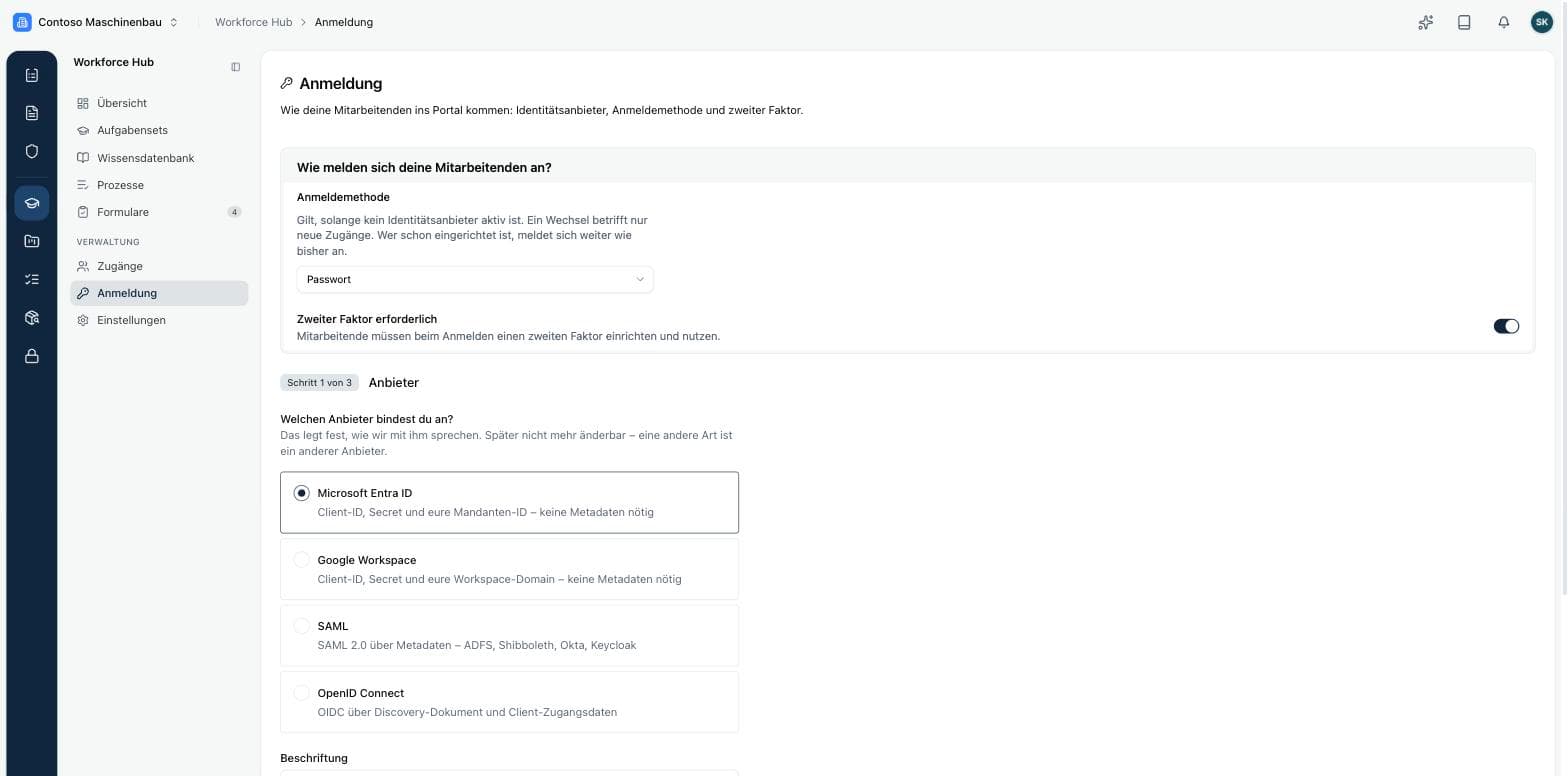The image size is (1568, 776).
Task: Open the checklist document icon in dark rail
Action: click(x=31, y=75)
